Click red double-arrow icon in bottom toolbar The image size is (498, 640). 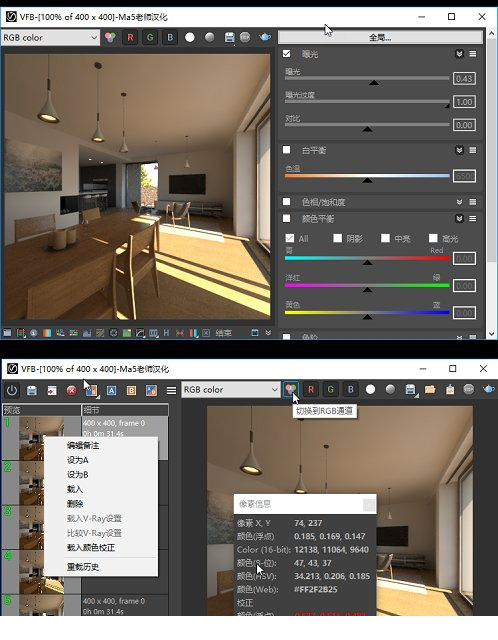pyautogui.click(x=180, y=333)
